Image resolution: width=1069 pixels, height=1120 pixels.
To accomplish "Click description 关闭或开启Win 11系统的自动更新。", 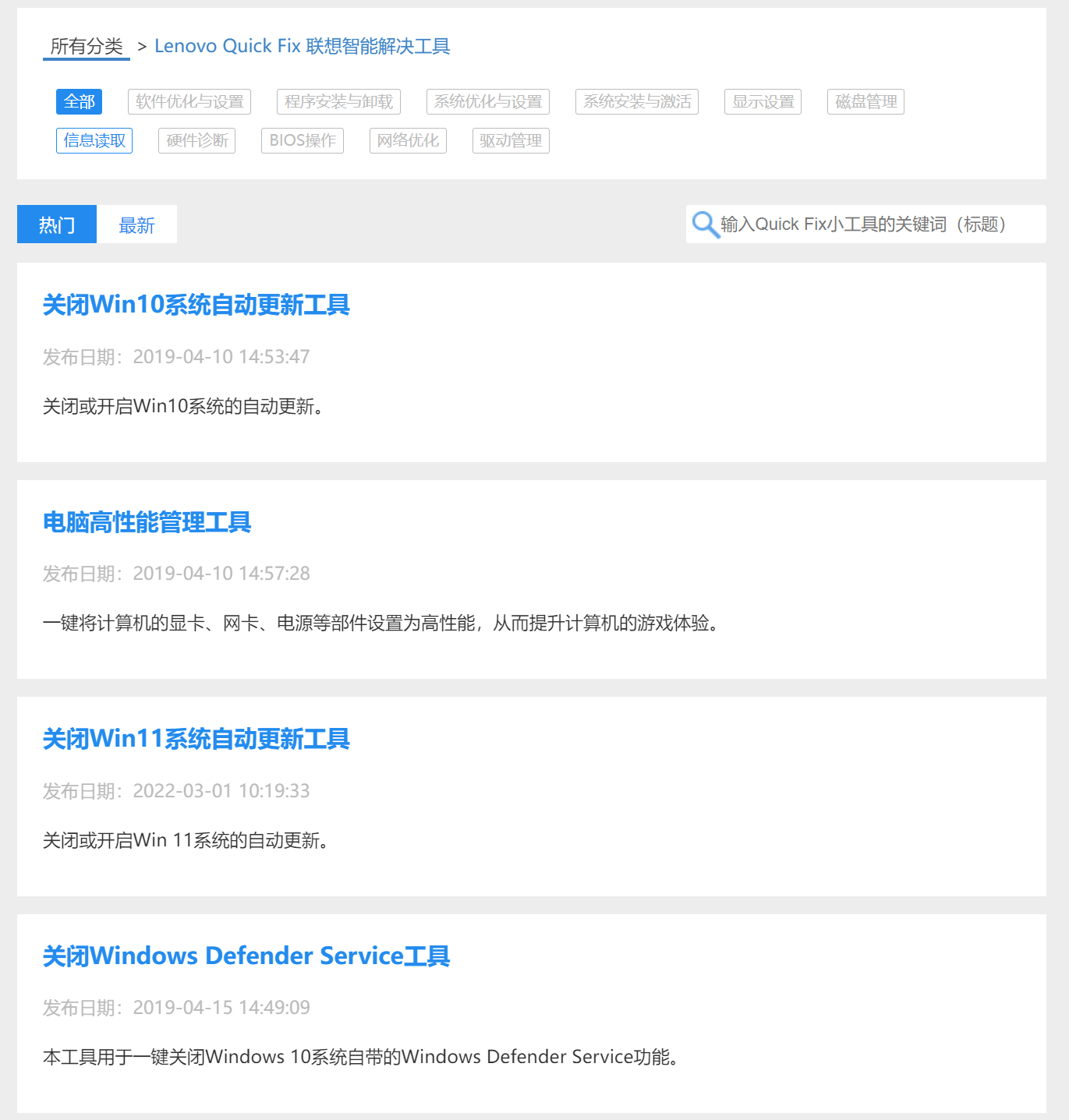I will [x=186, y=840].
